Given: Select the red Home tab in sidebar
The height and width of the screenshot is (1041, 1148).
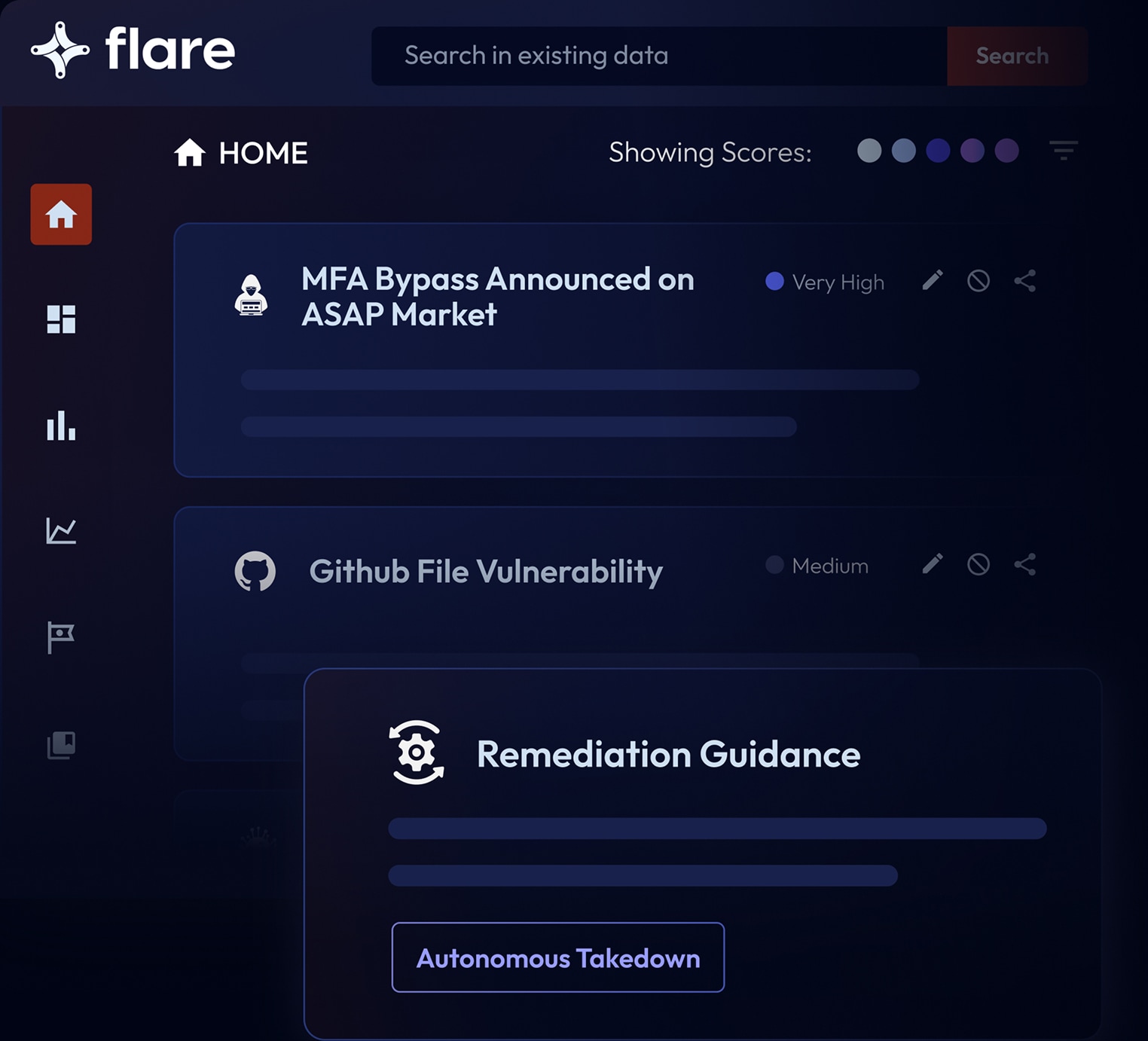Looking at the screenshot, I should click(61, 215).
